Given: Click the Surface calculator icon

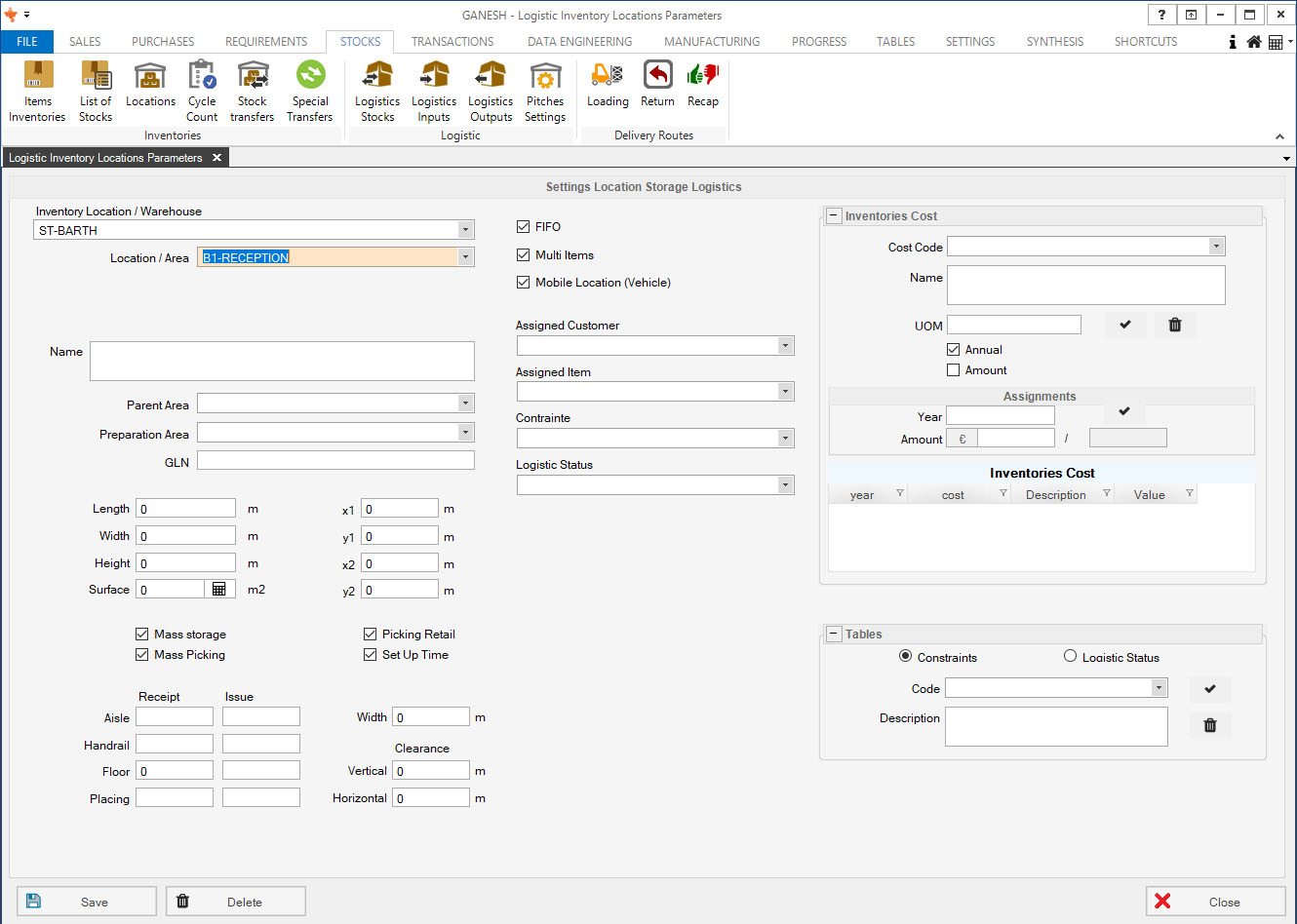Looking at the screenshot, I should pyautogui.click(x=219, y=589).
